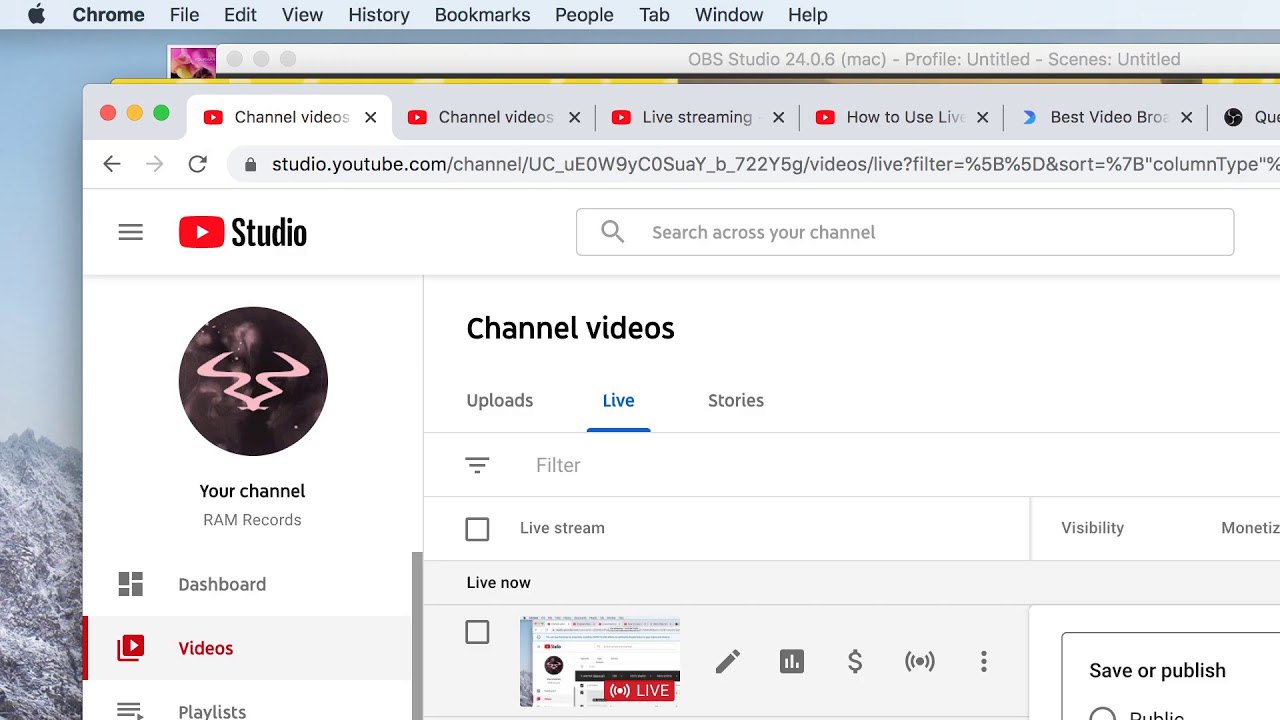Click the RAM Records channel avatar
The width and height of the screenshot is (1280, 720).
coord(253,382)
